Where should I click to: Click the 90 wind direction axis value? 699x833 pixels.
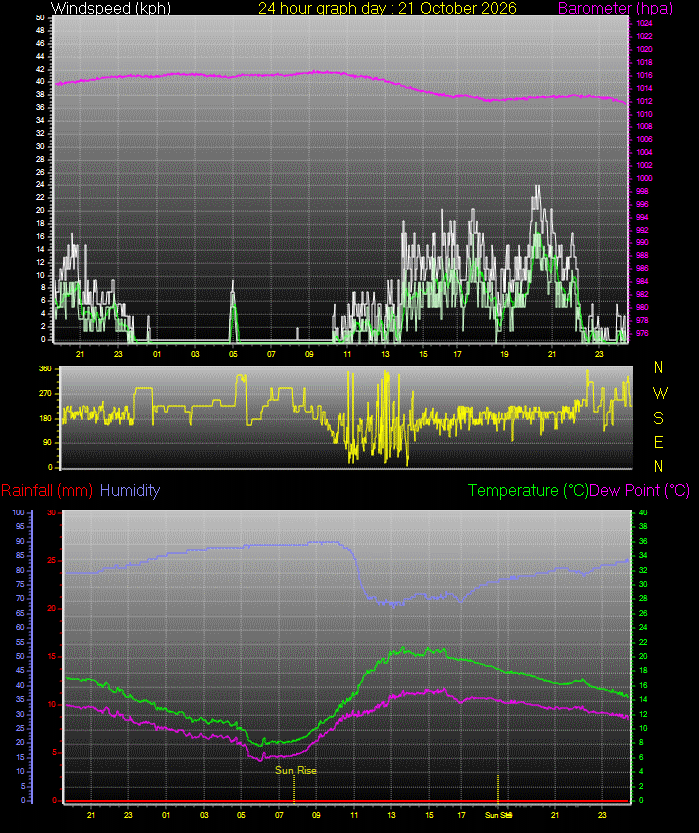coord(48,443)
